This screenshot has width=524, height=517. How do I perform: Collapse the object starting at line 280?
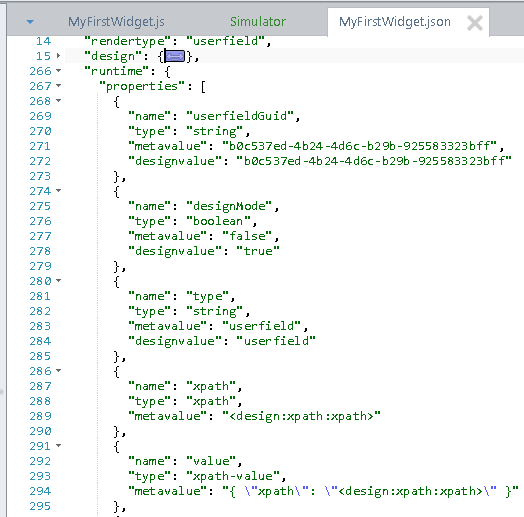pos(58,280)
